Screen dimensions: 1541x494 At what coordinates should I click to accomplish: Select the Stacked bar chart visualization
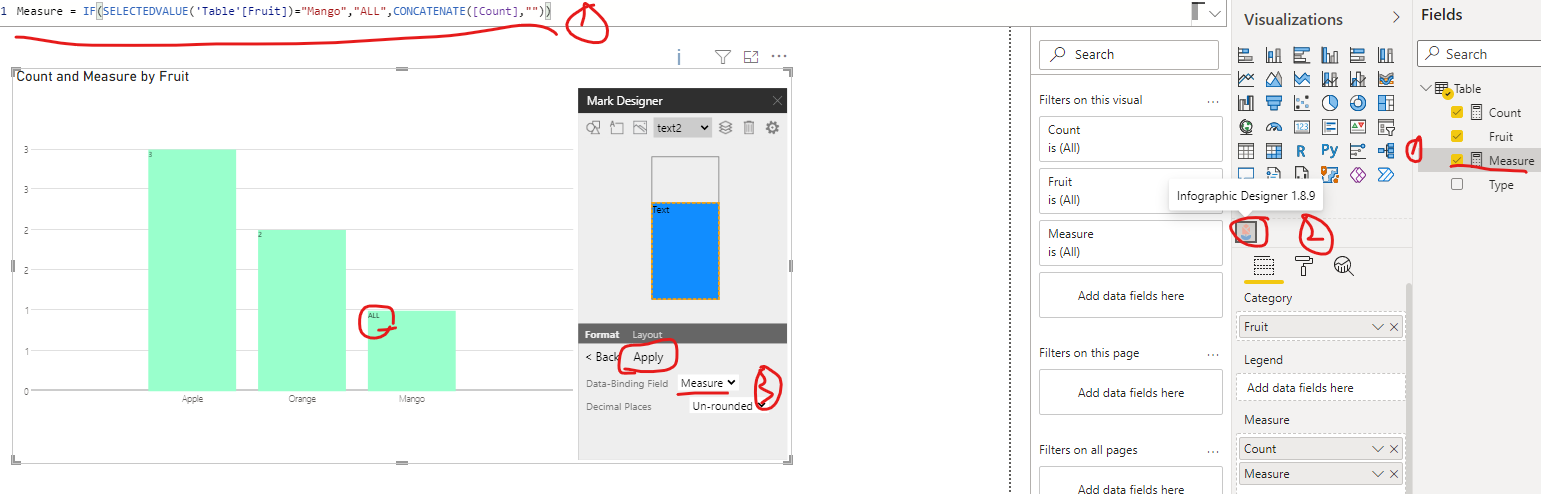tap(1246, 55)
